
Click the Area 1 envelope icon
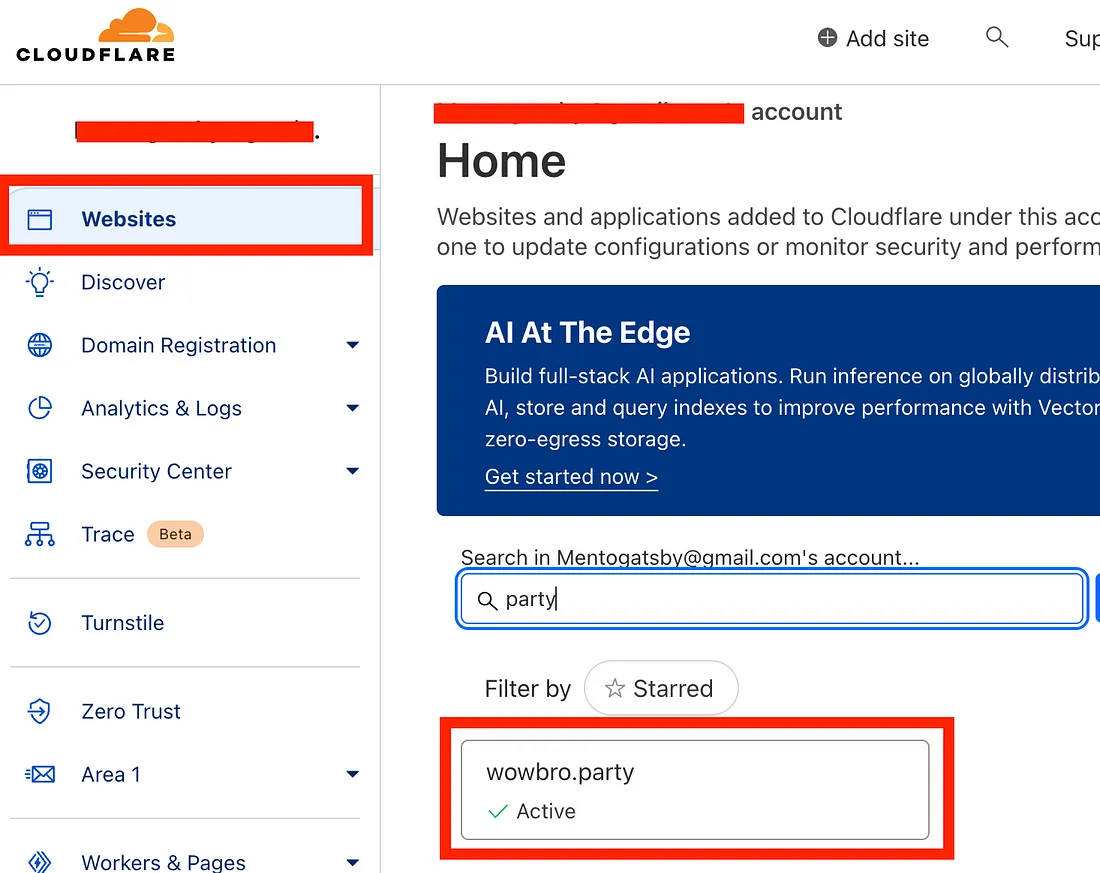click(40, 774)
